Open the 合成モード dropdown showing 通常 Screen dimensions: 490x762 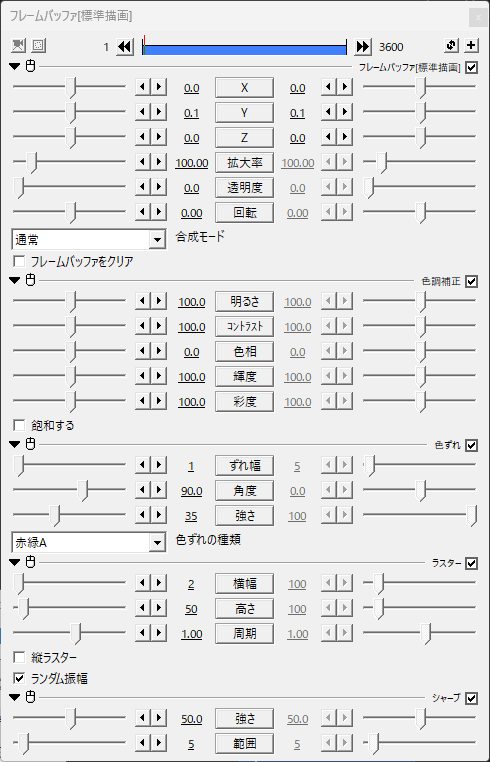click(88, 240)
